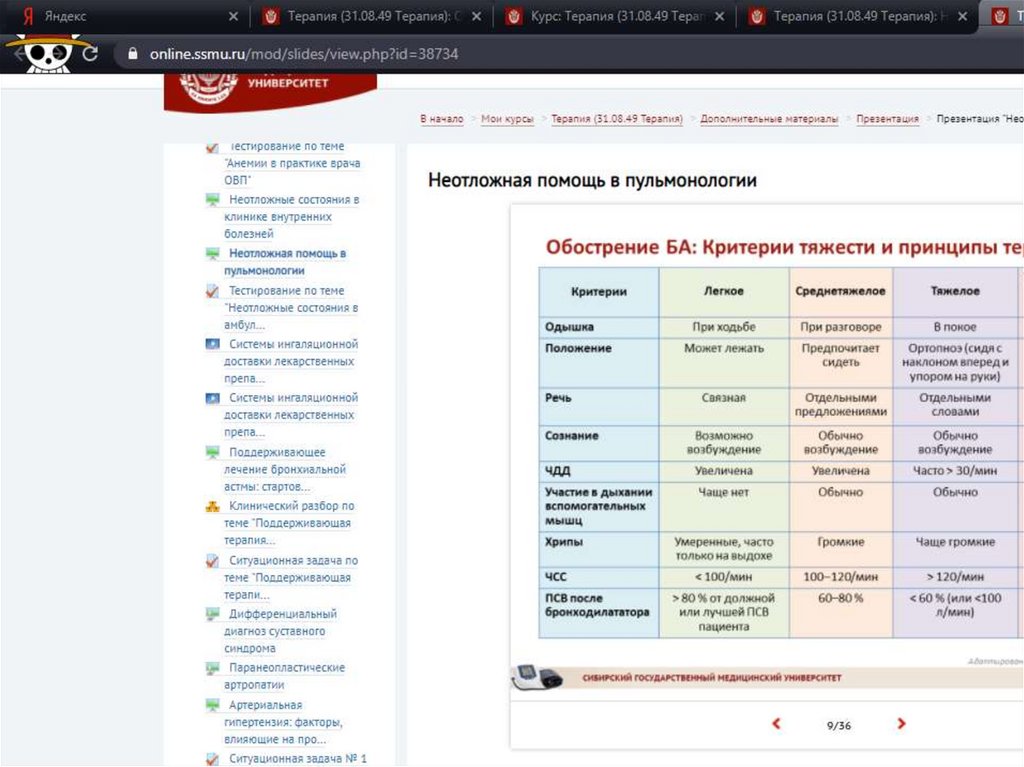Click 'Легкое' column header in table
This screenshot has height=767, width=1024.
(x=724, y=291)
